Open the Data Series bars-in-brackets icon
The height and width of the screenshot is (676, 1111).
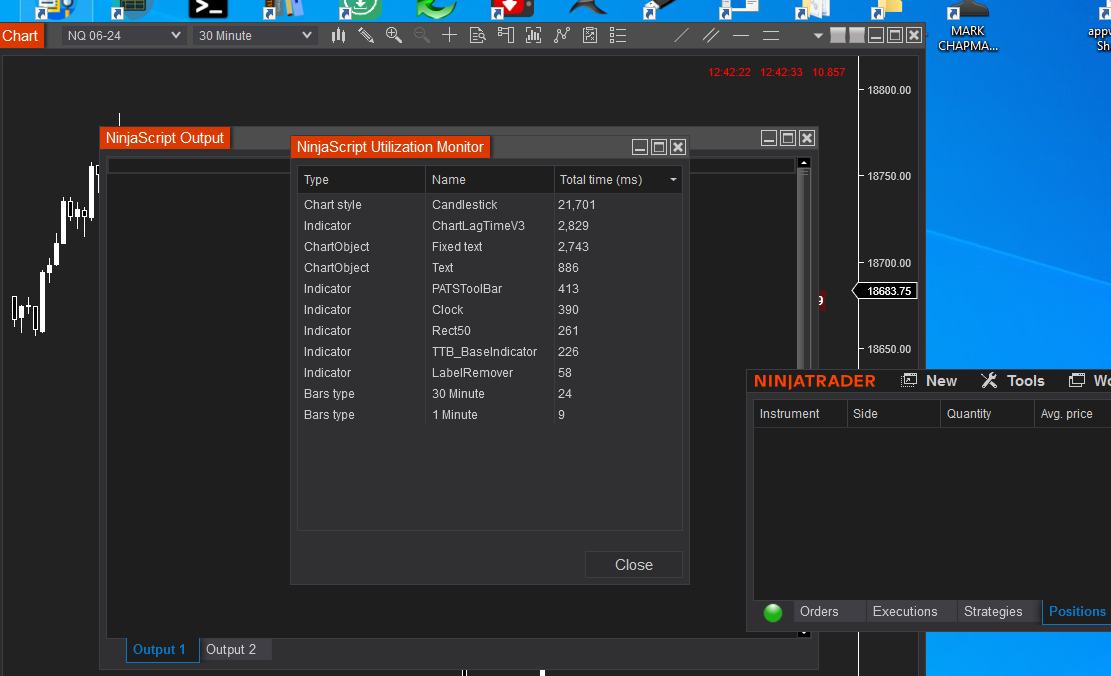coord(534,35)
